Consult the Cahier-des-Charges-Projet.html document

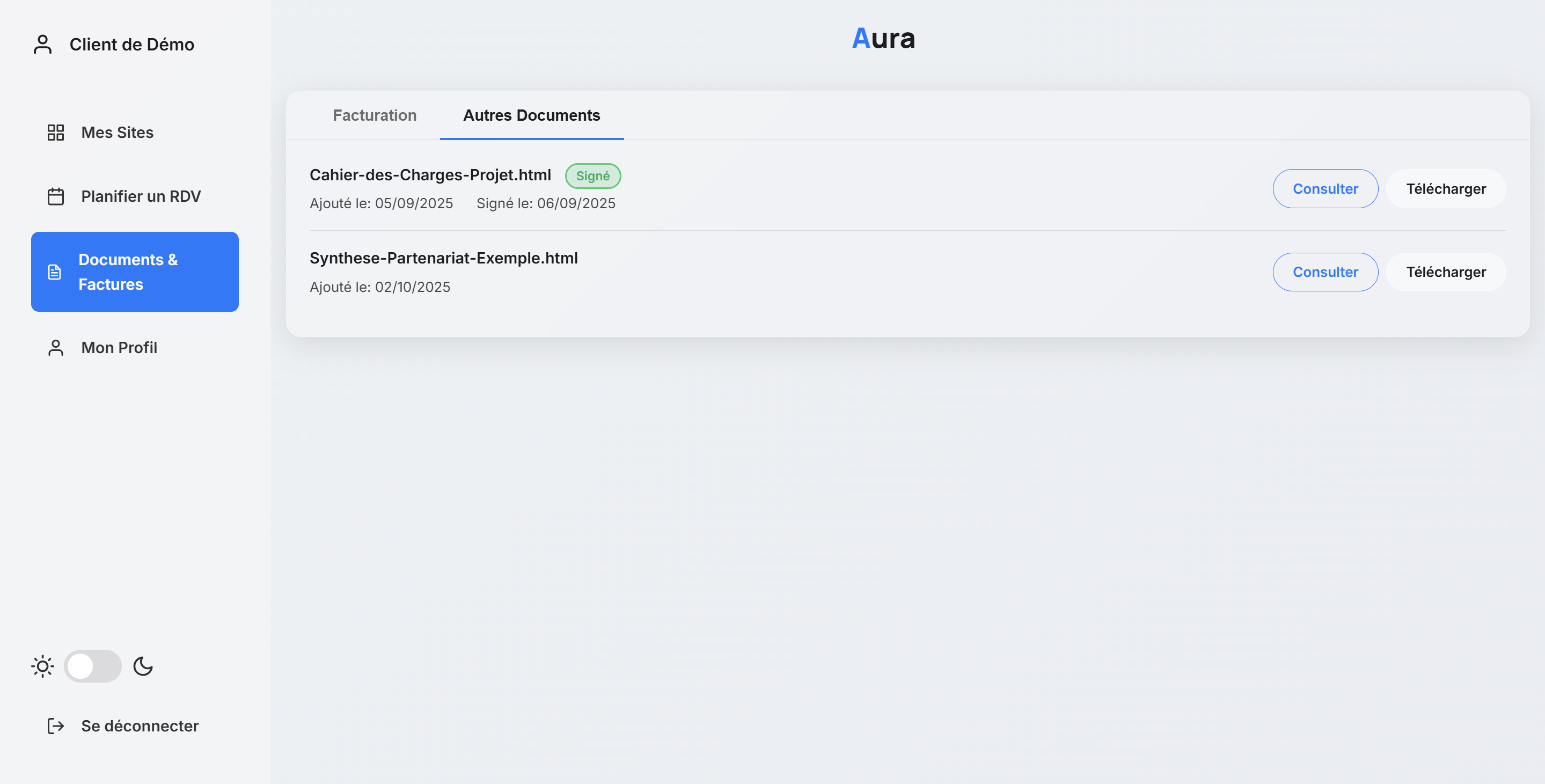coord(1325,188)
